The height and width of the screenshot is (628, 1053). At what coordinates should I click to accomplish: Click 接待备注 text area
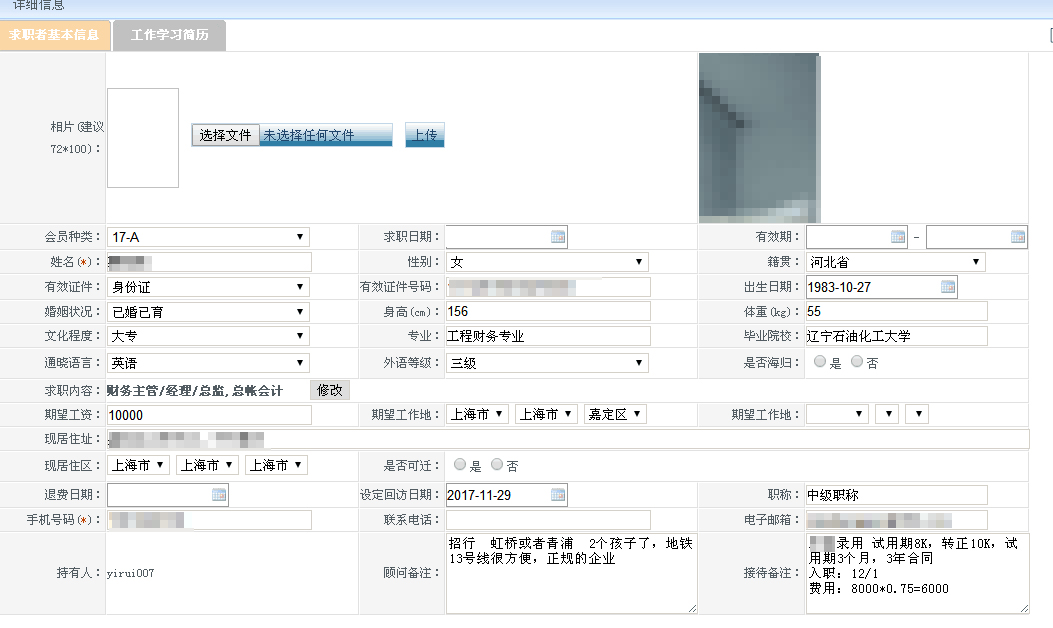click(917, 573)
